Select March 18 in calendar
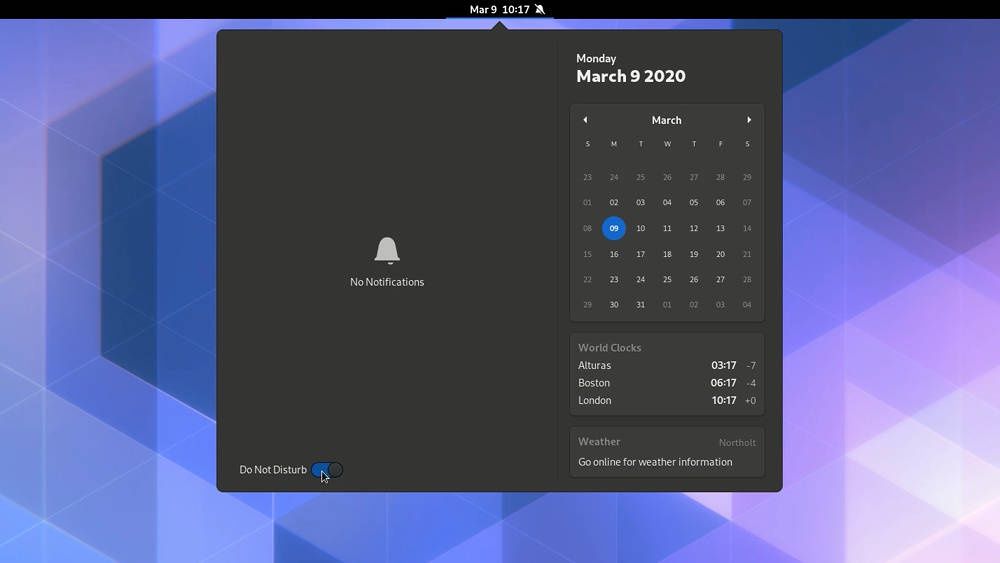 pos(667,254)
